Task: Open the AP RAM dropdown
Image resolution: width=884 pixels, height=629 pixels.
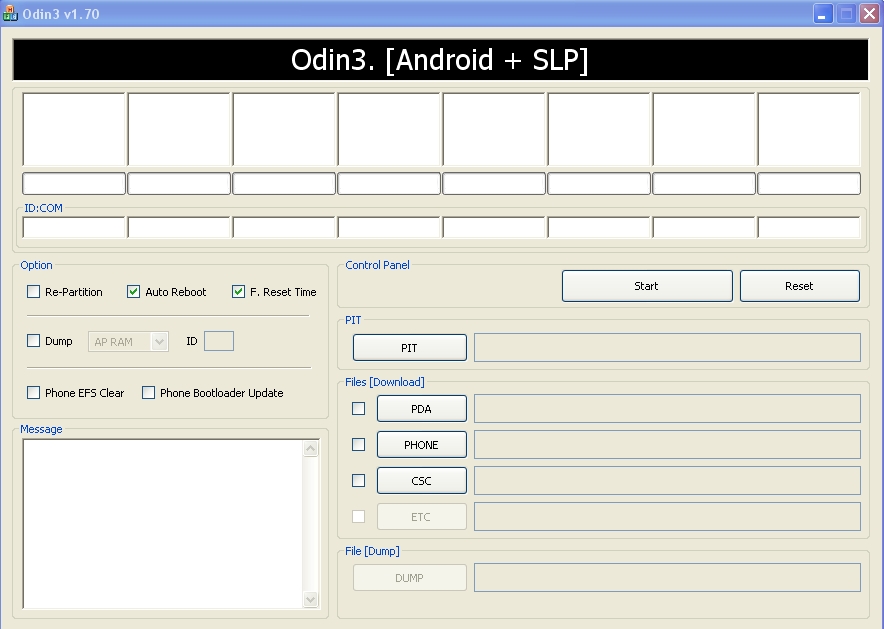Action: click(x=158, y=341)
